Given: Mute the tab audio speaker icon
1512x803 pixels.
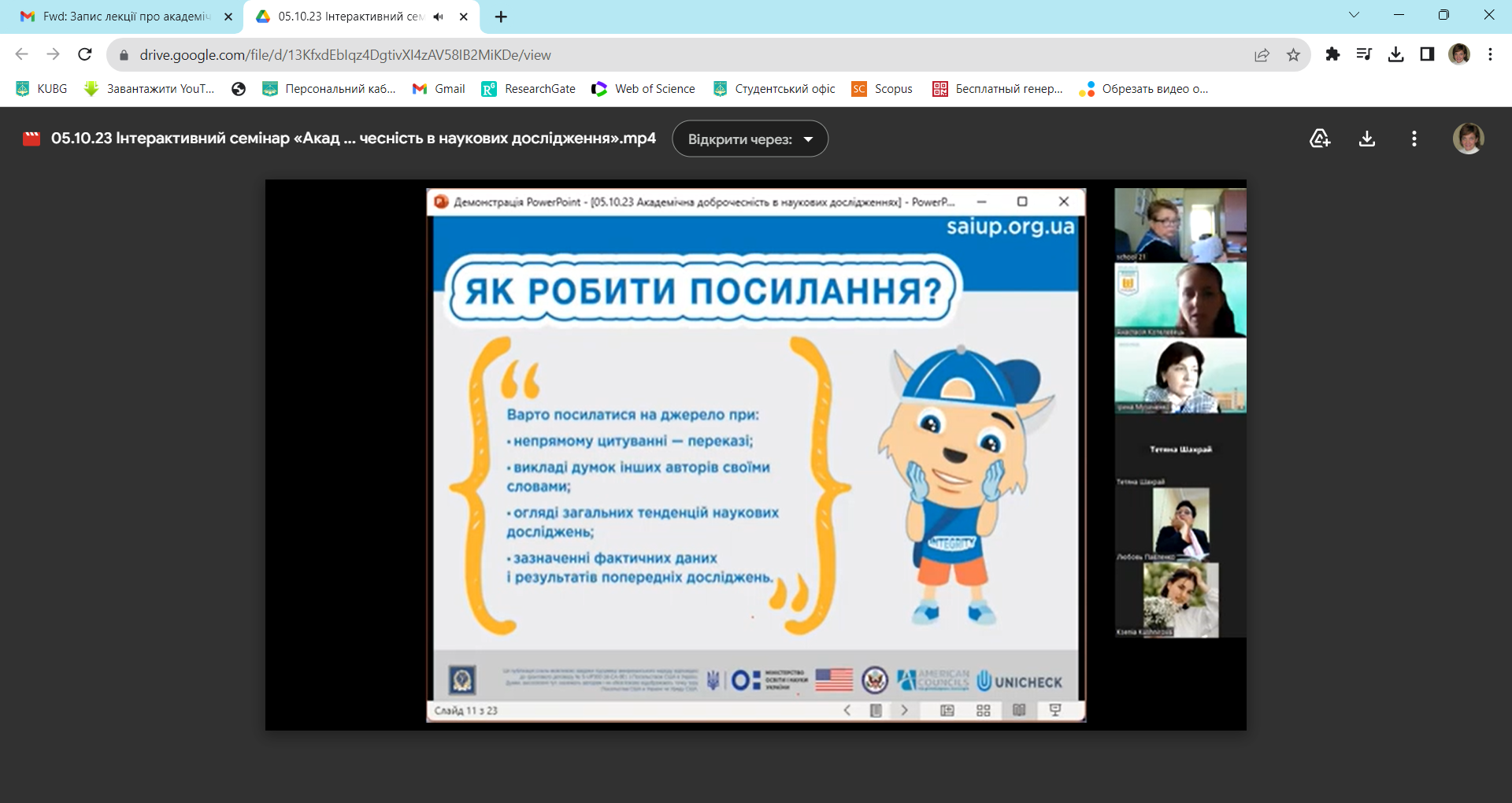Looking at the screenshot, I should click(439, 16).
